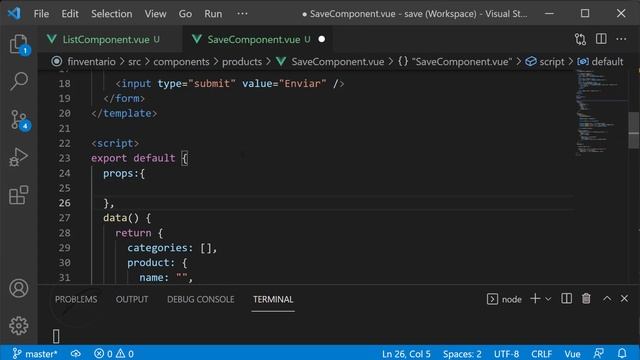The height and width of the screenshot is (360, 640).
Task: Create a new terminal with plus icon
Action: pyautogui.click(x=535, y=299)
